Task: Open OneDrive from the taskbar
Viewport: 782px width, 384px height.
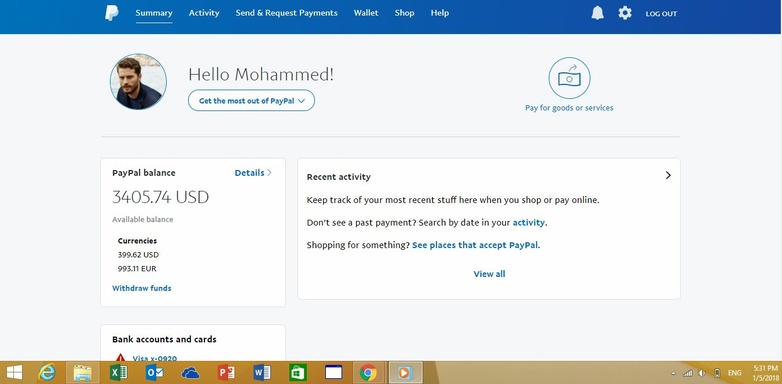Action: point(191,373)
